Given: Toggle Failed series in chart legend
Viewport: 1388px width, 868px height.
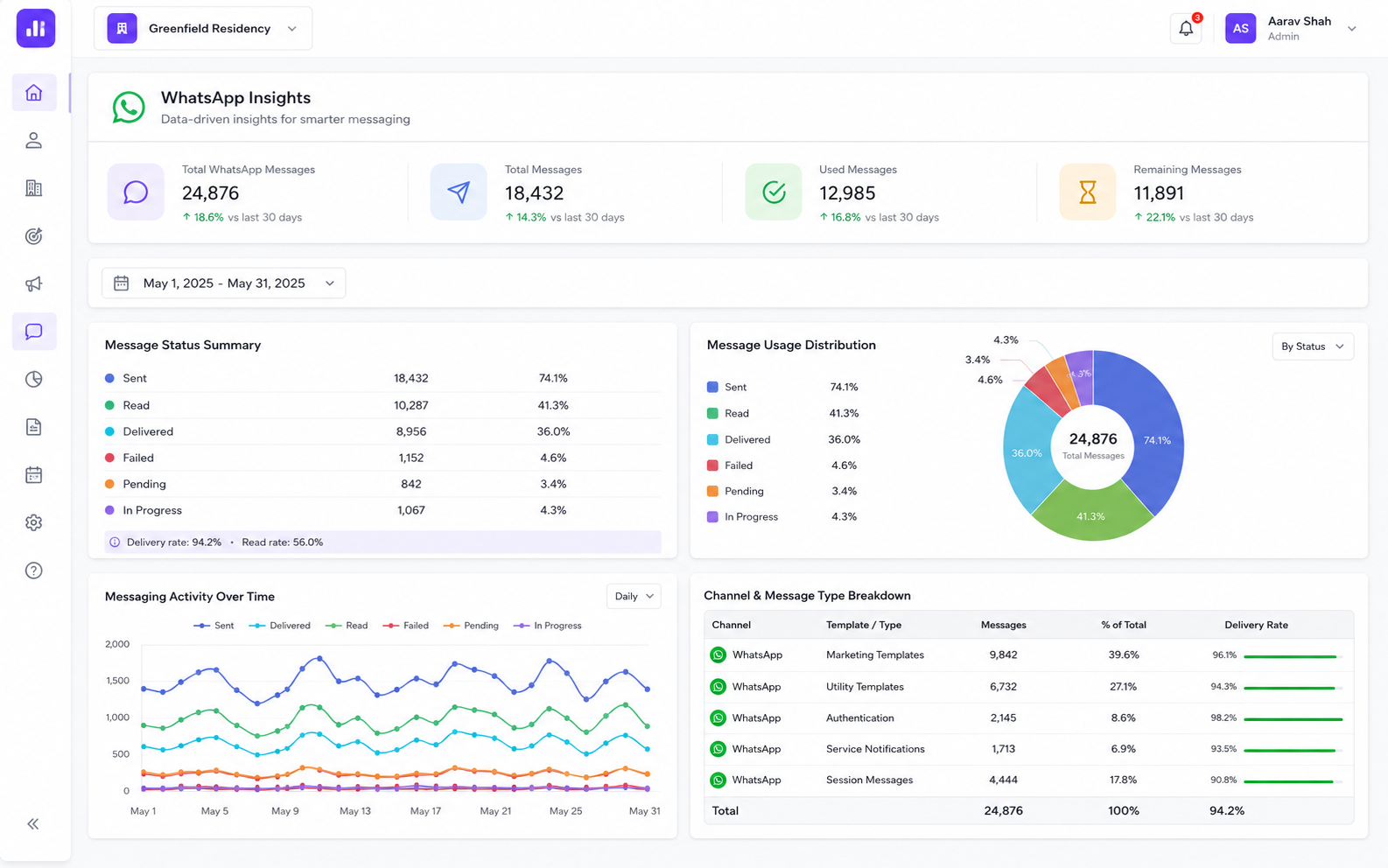Looking at the screenshot, I should (x=405, y=626).
